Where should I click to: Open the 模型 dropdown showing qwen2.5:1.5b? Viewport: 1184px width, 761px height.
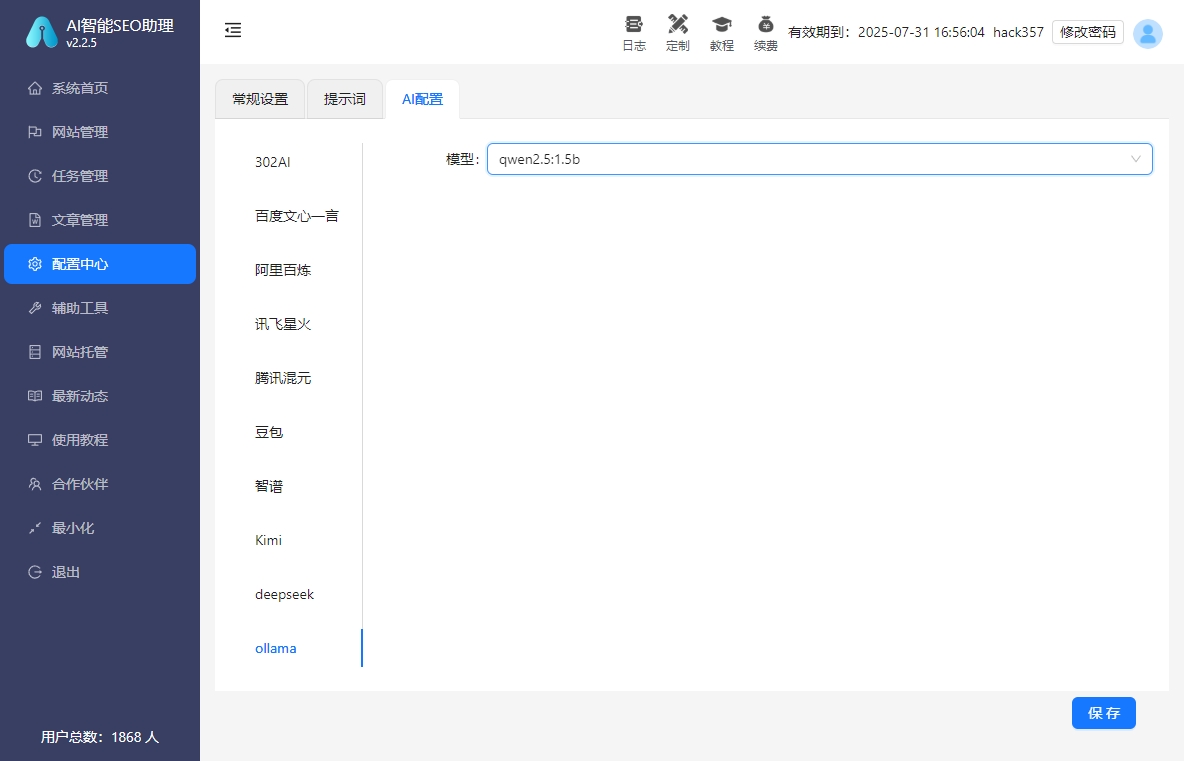point(819,159)
